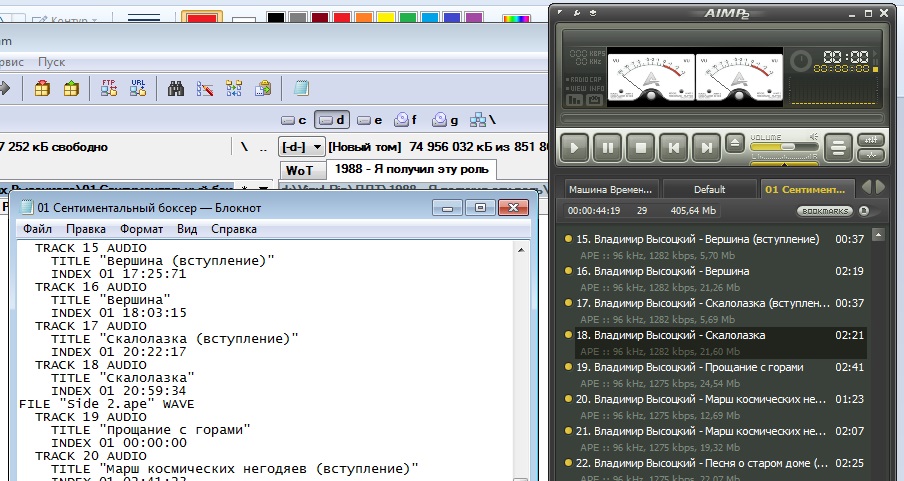Open the Формат menu in Notepad
This screenshot has height=481, width=904.
141,229
